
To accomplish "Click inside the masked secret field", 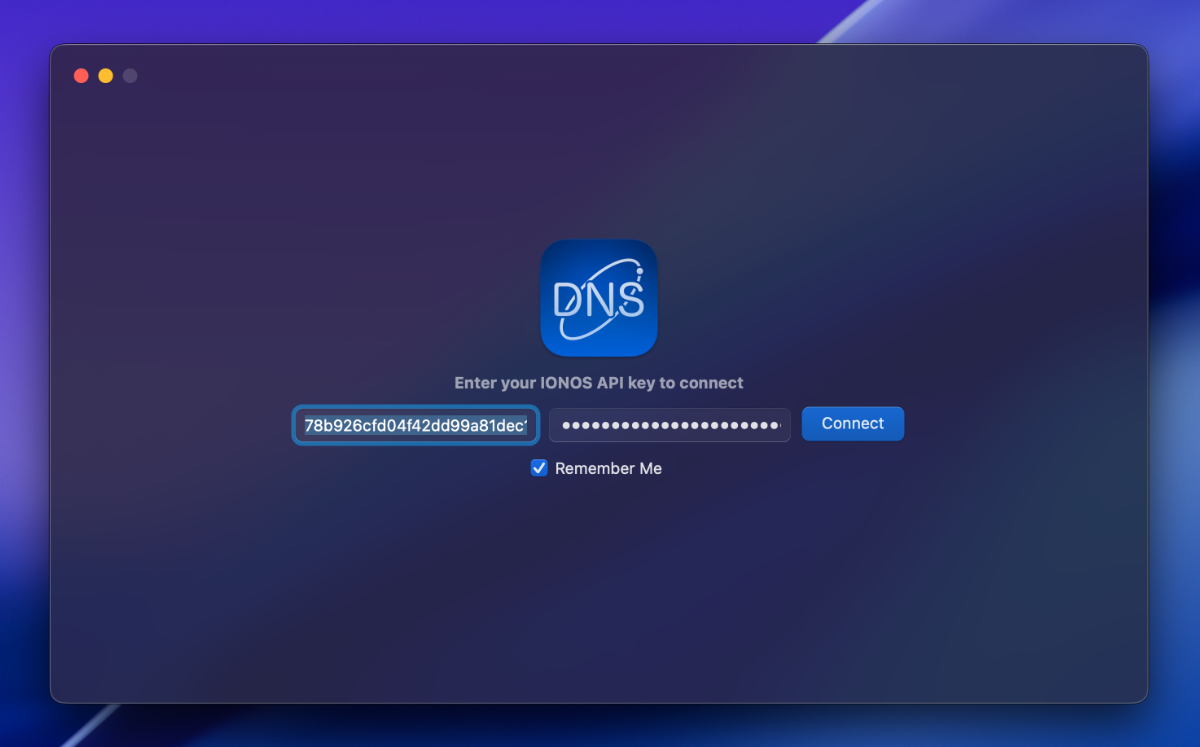I will point(669,425).
